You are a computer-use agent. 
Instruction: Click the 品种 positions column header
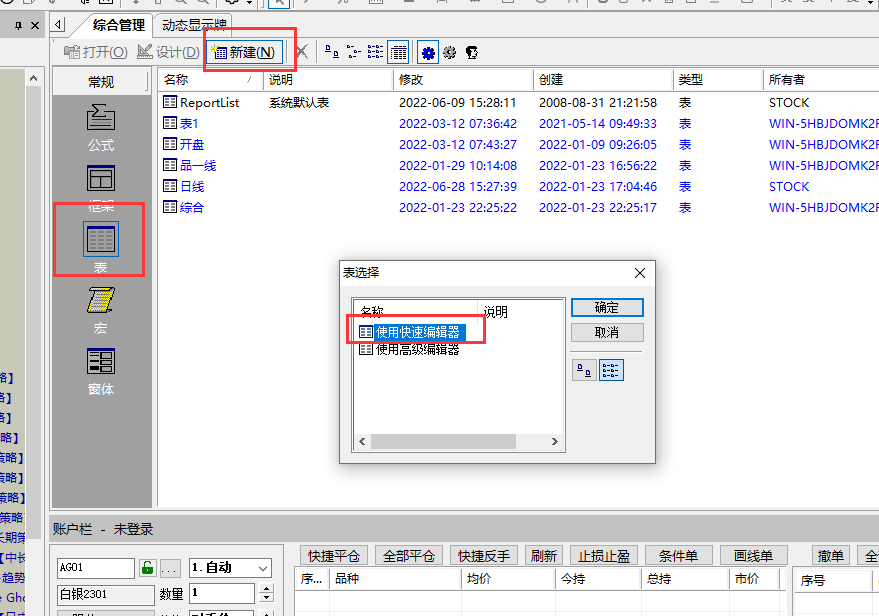(x=395, y=579)
